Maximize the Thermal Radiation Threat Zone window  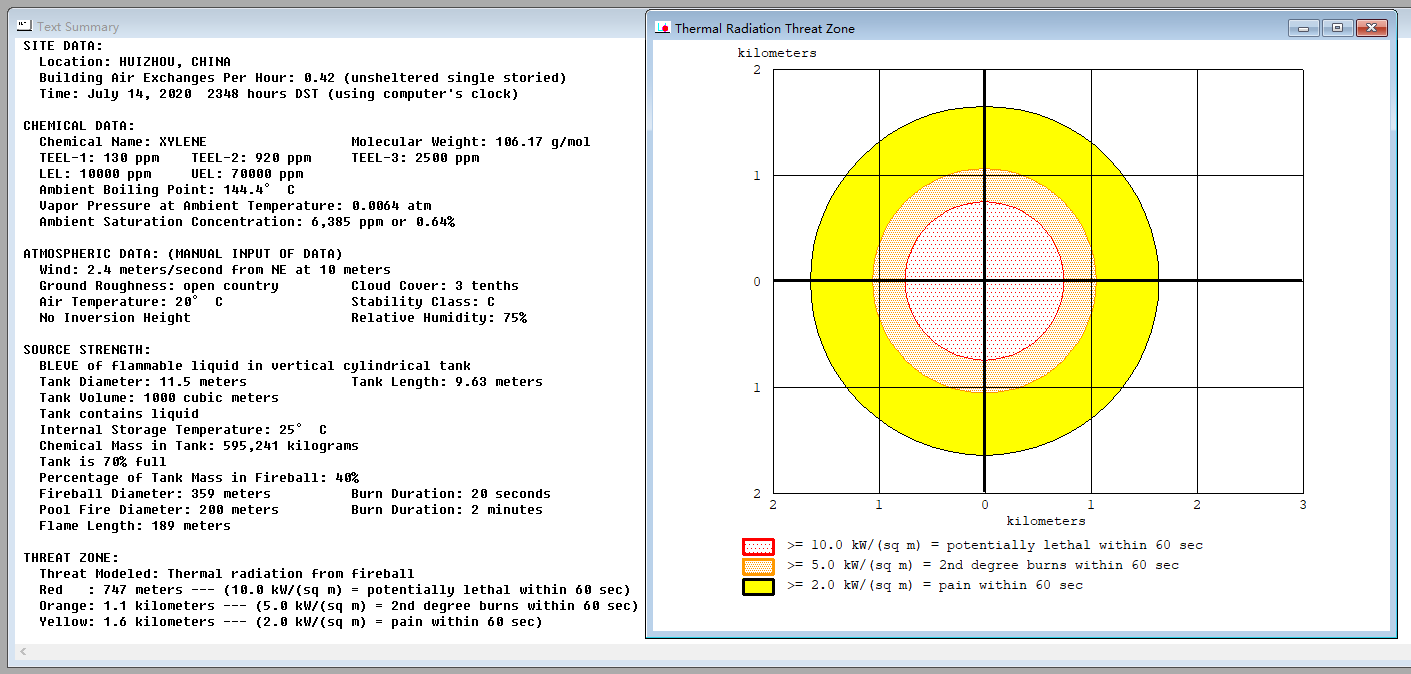tap(1337, 28)
